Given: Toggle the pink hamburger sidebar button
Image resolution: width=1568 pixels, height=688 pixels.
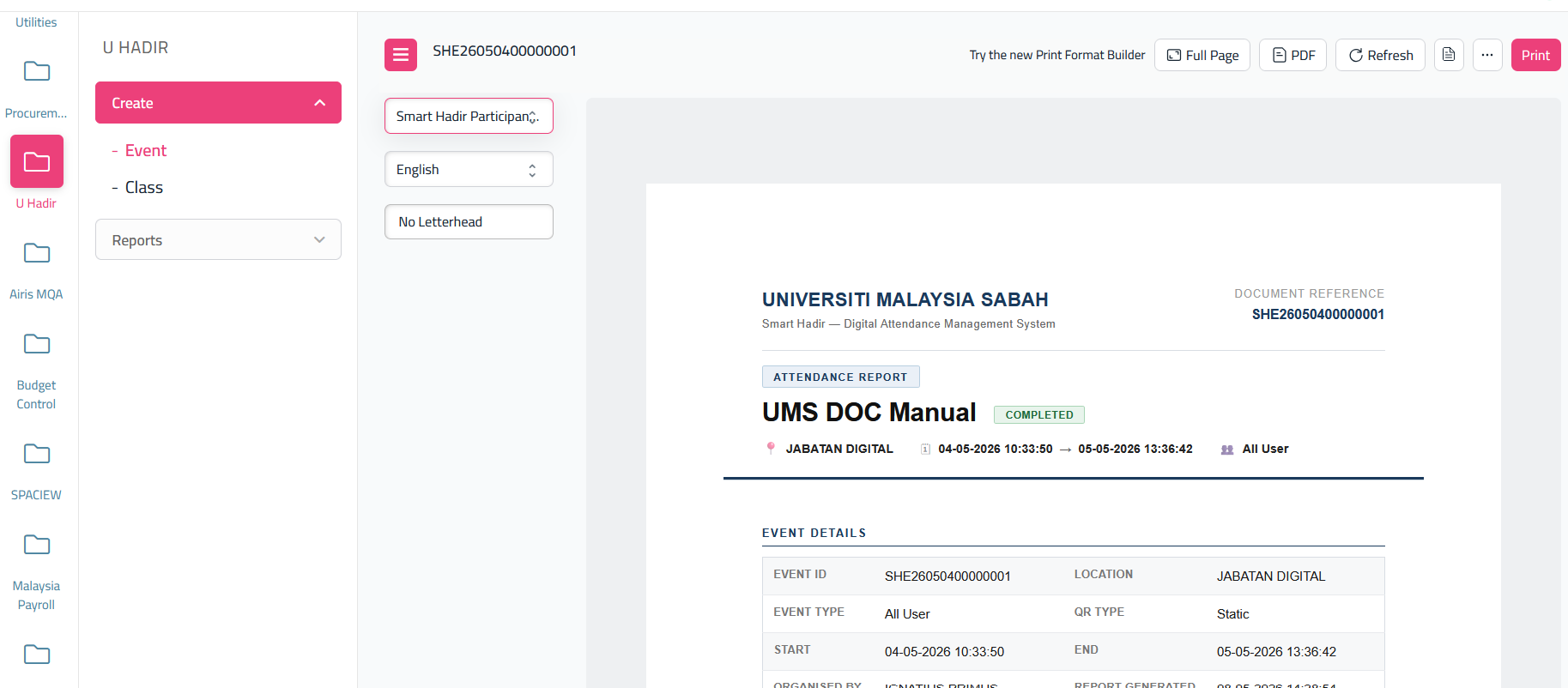Looking at the screenshot, I should tap(401, 55).
